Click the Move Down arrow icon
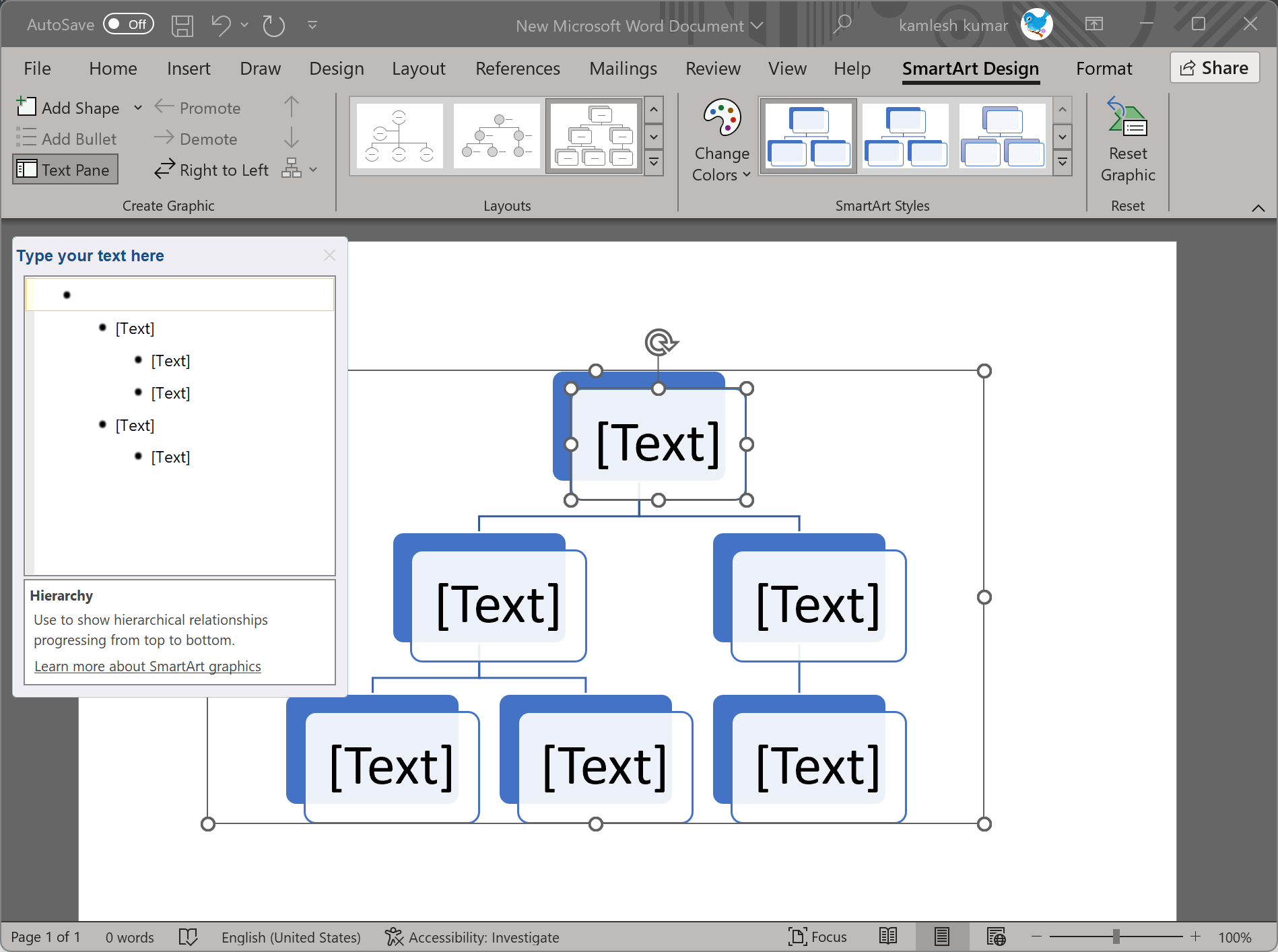1278x952 pixels. click(x=292, y=138)
